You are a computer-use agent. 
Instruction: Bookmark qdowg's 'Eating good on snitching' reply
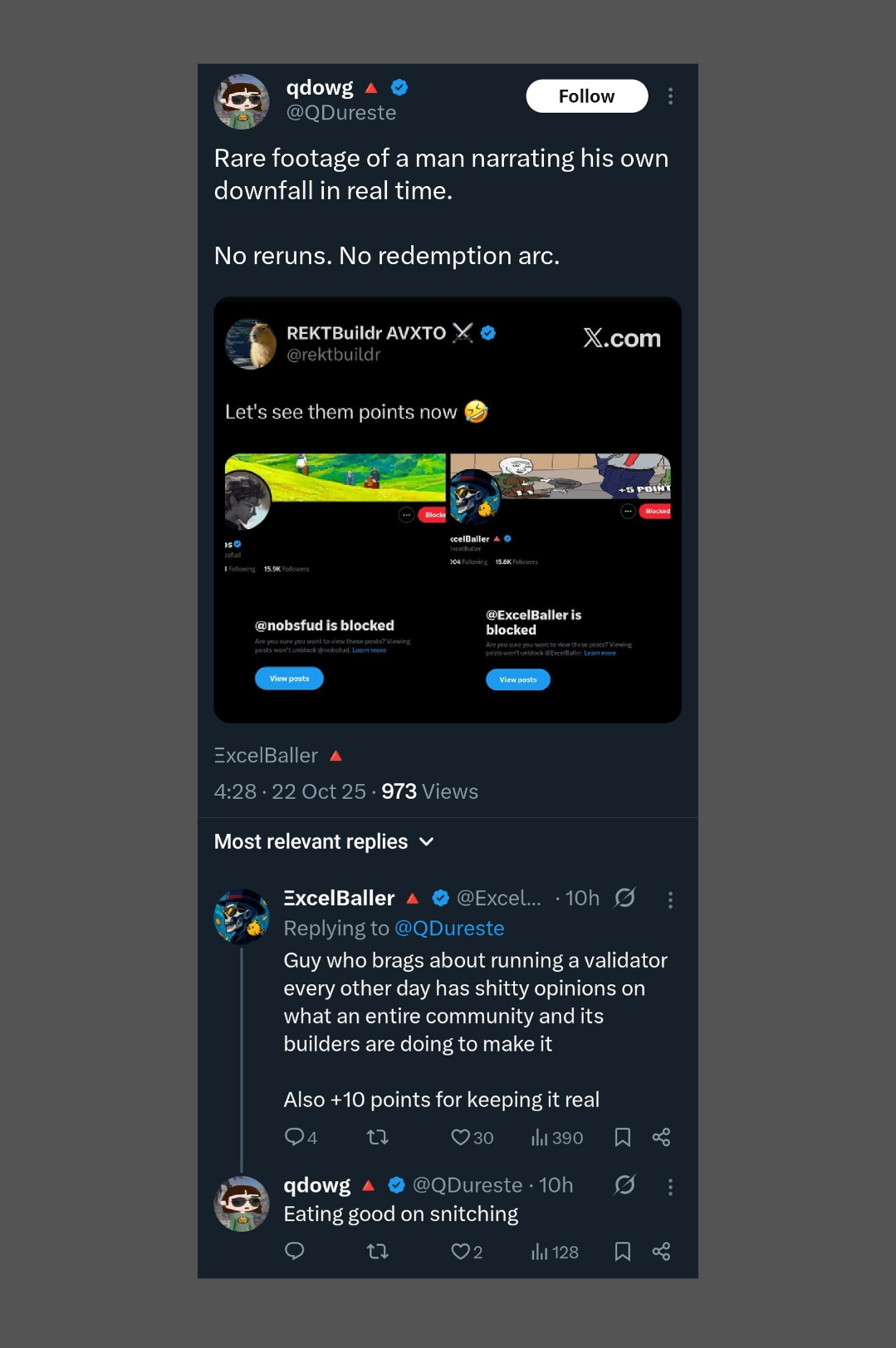[x=622, y=1251]
